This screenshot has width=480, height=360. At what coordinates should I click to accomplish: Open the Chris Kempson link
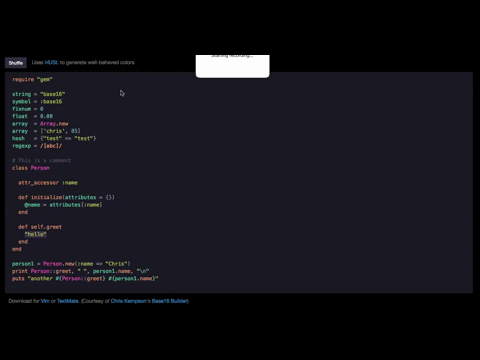pyautogui.click(x=128, y=301)
